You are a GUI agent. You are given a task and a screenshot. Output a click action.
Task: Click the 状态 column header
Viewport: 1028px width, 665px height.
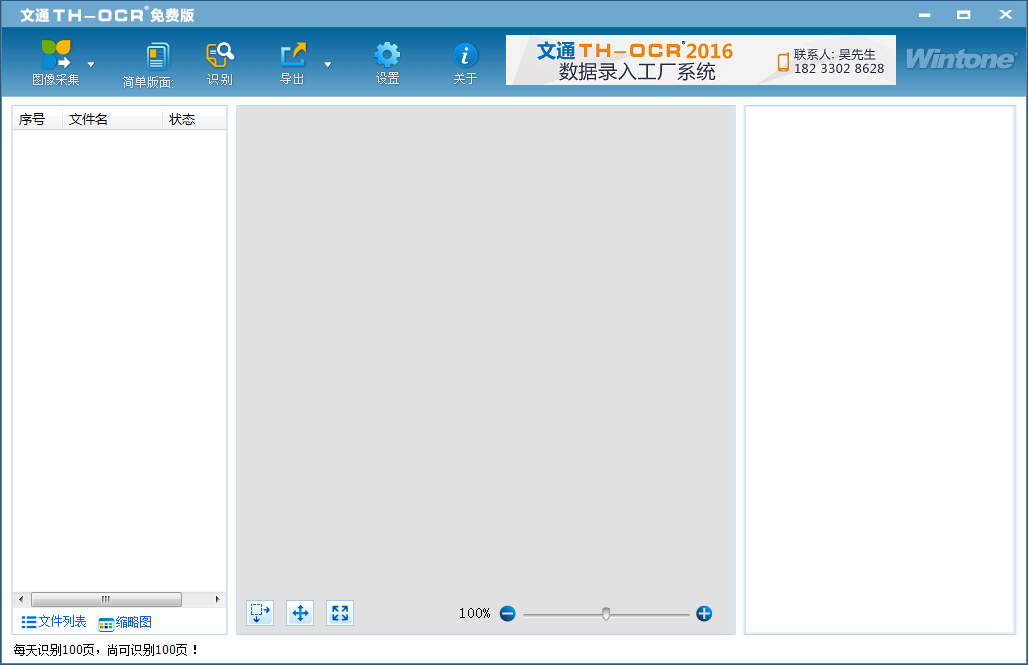pos(186,119)
